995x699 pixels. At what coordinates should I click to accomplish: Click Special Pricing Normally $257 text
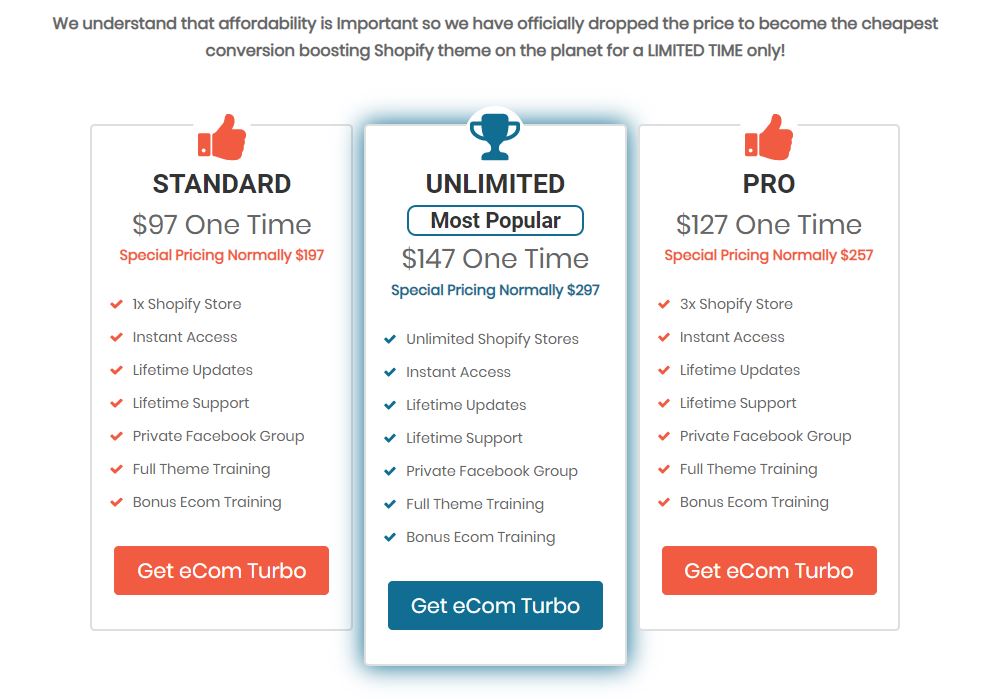click(x=768, y=255)
